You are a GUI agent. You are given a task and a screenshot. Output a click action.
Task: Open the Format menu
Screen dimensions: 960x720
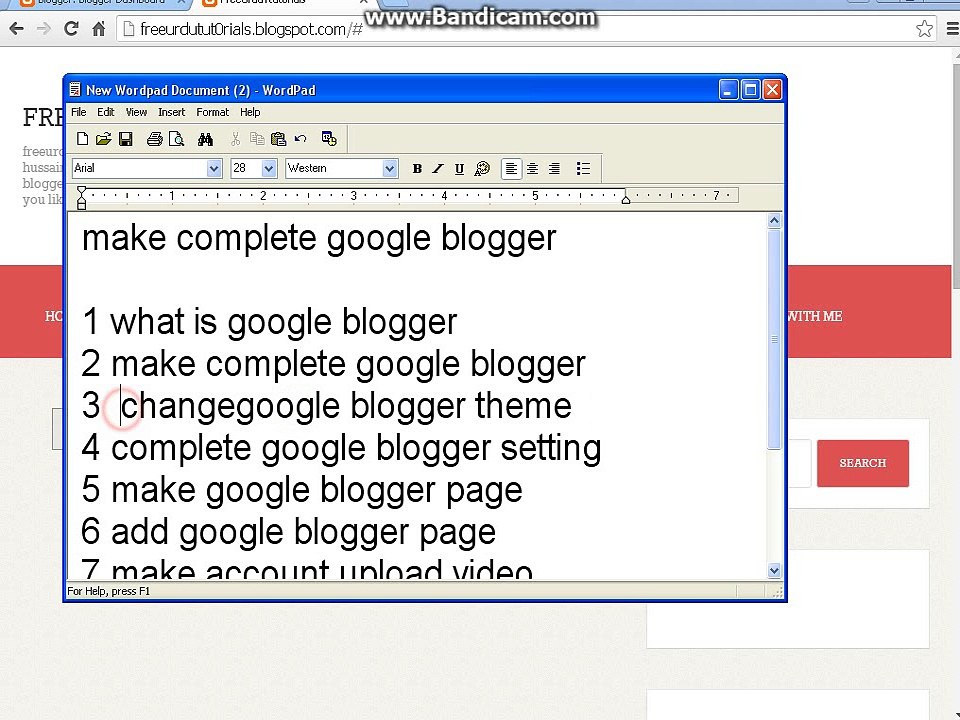[212, 112]
